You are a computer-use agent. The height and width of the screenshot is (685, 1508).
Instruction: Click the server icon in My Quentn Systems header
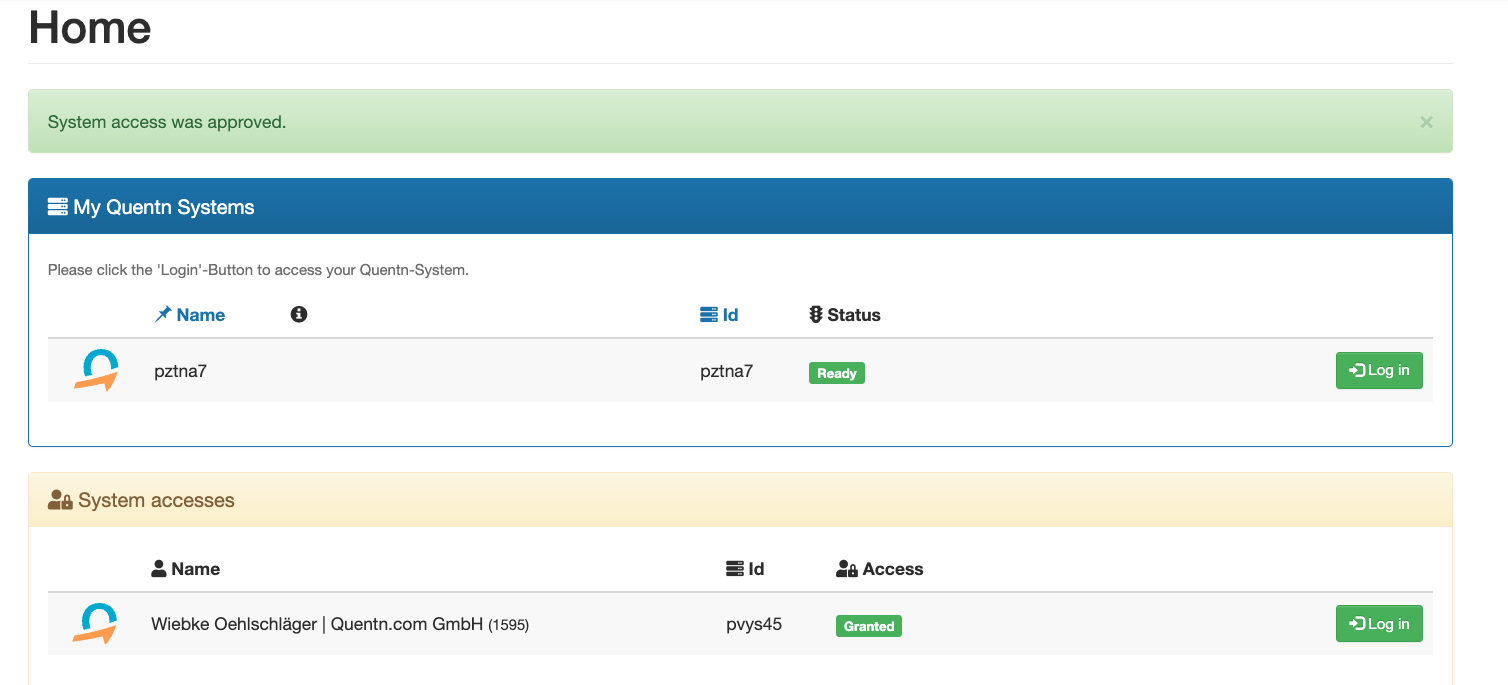point(58,208)
